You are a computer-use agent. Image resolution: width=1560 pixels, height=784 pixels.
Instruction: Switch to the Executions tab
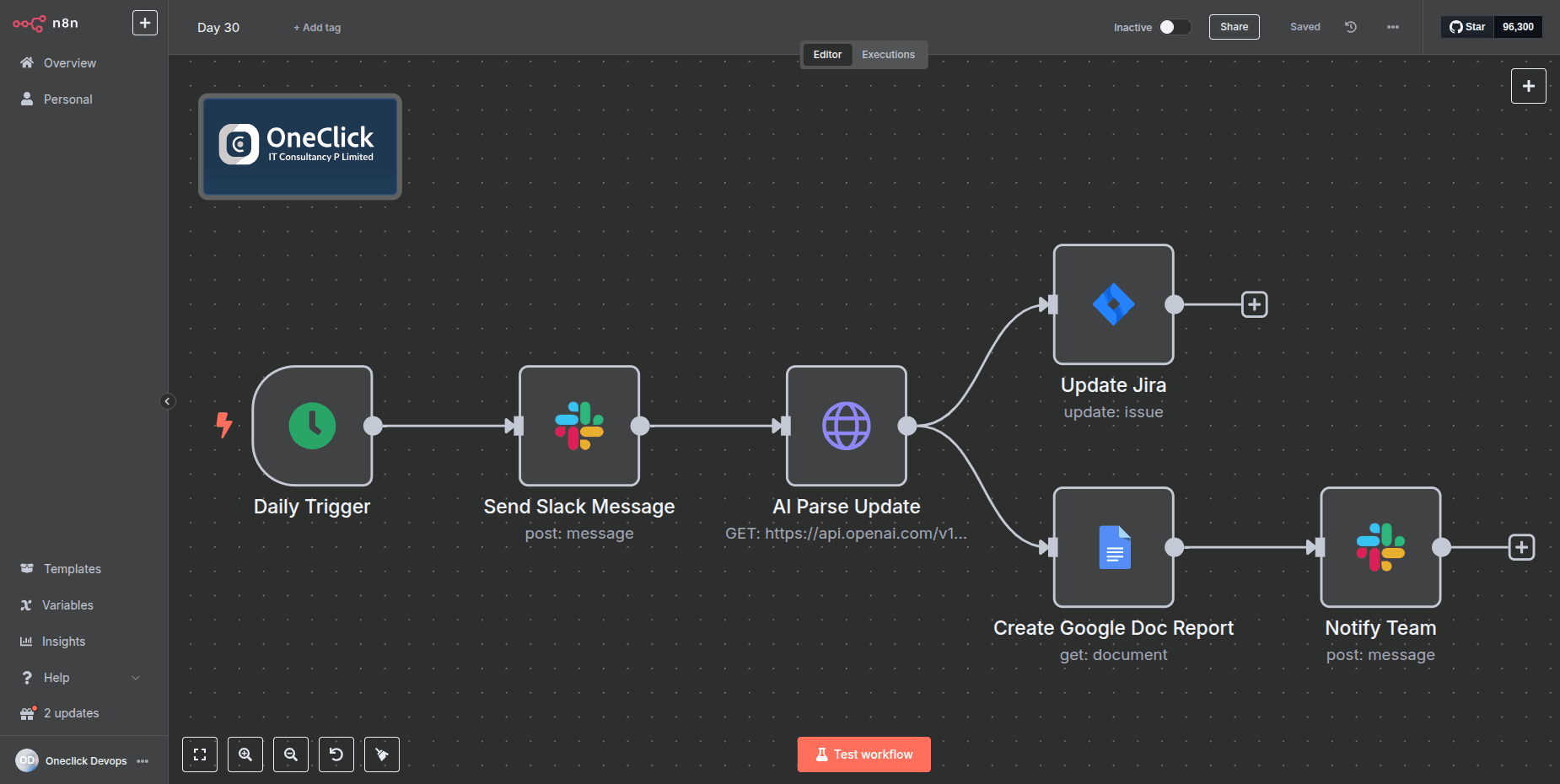click(888, 55)
